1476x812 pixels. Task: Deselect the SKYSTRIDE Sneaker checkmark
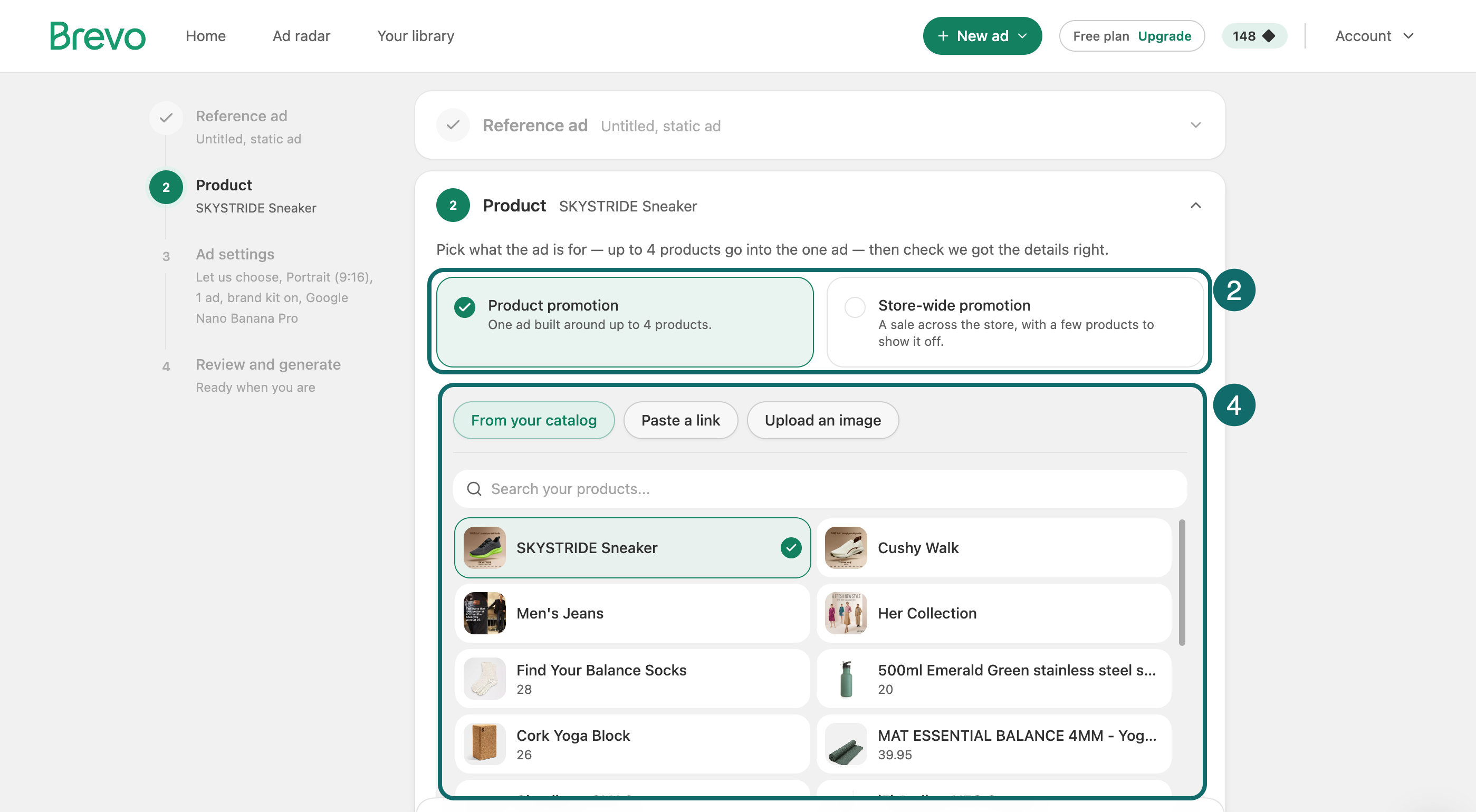tap(791, 548)
